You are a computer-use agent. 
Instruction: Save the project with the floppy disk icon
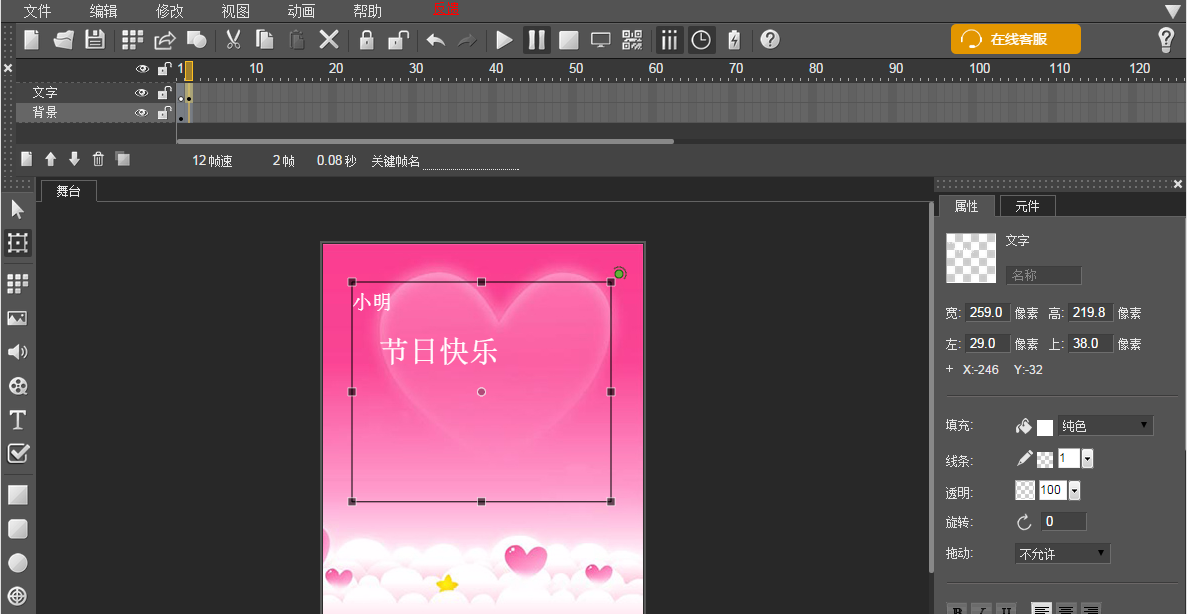pos(94,40)
